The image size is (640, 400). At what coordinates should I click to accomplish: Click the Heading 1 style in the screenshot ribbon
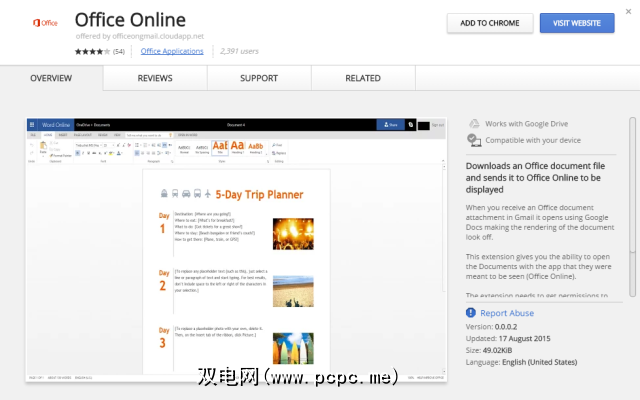[238, 147]
